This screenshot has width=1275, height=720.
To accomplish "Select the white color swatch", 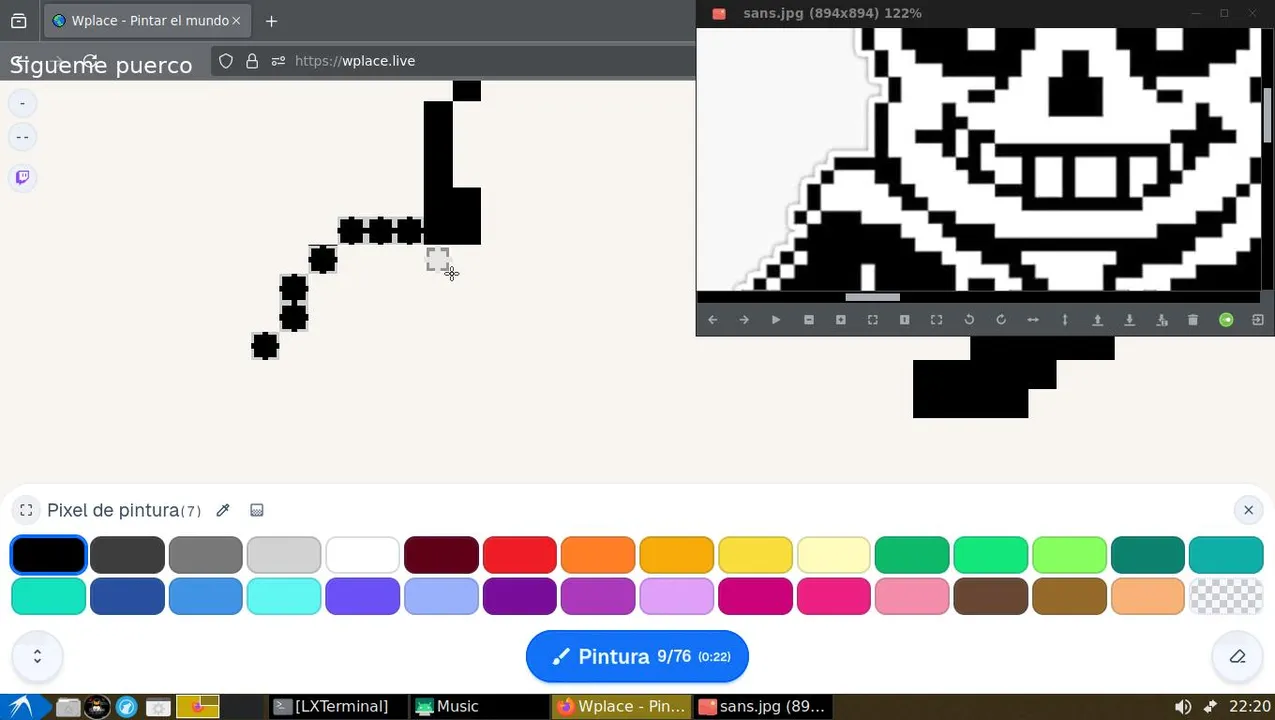I will click(363, 554).
